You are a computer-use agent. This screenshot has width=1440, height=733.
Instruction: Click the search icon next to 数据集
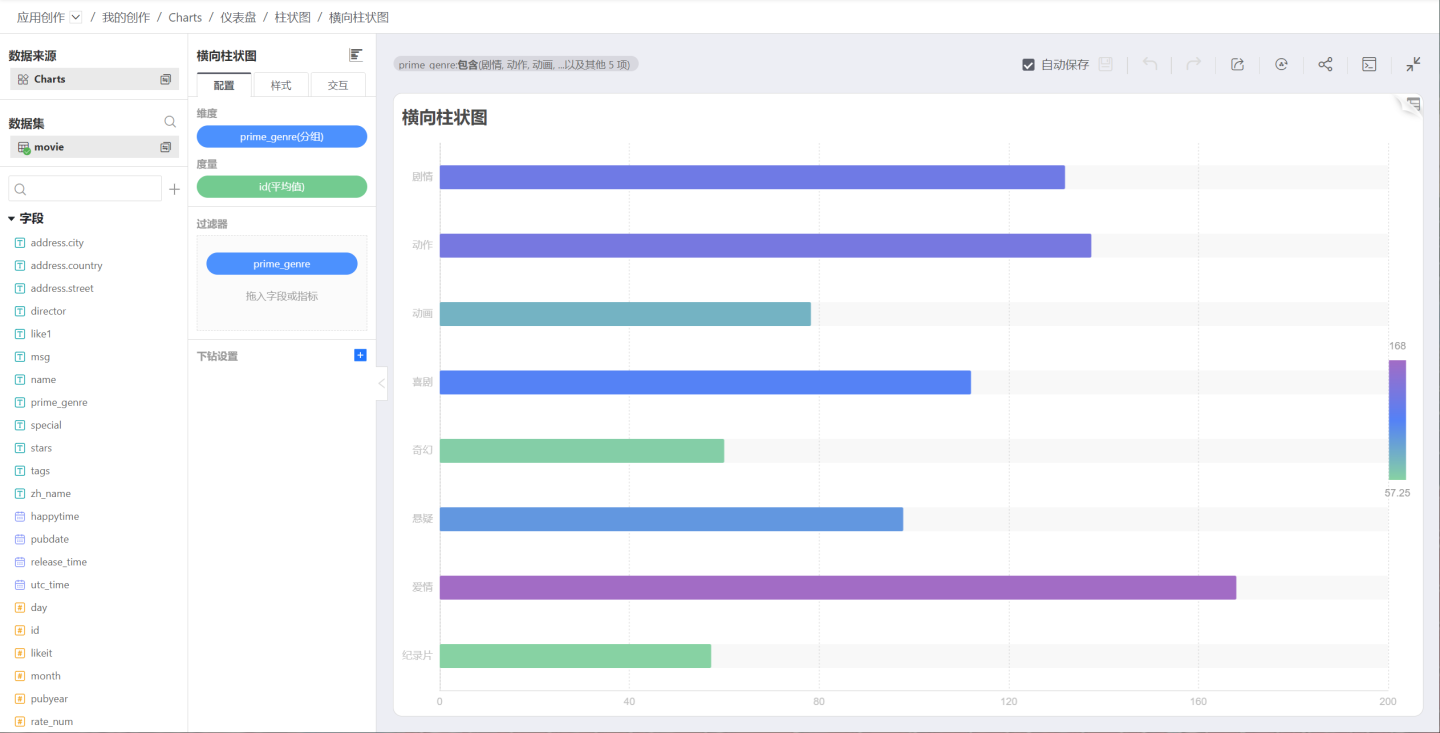tap(170, 122)
